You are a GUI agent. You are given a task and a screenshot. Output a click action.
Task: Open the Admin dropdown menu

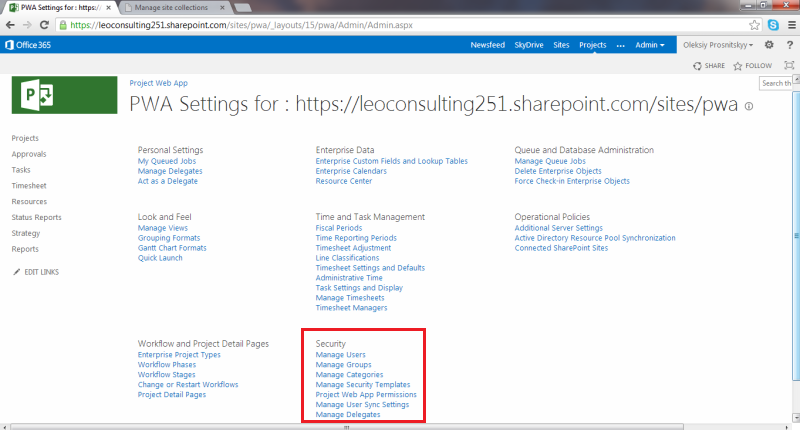click(x=649, y=45)
